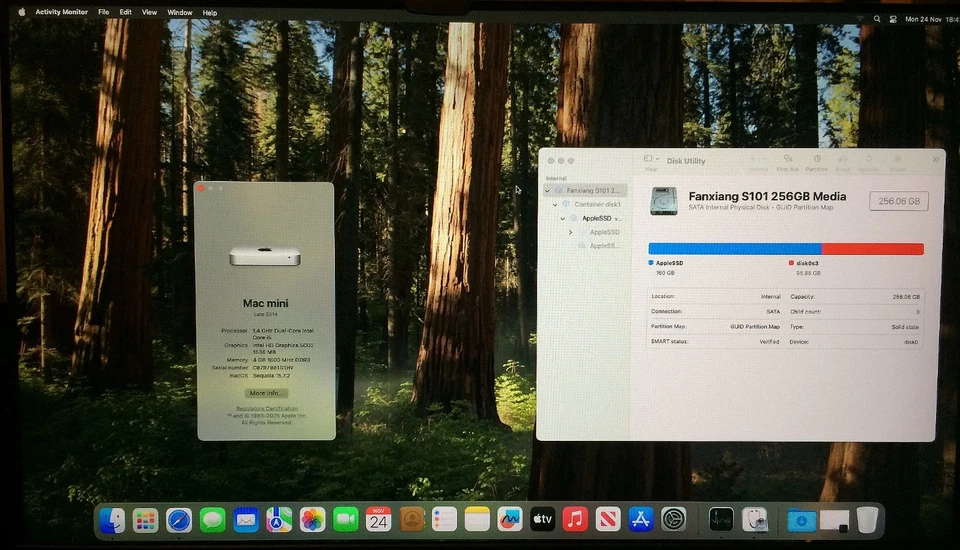Viewport: 960px width, 550px height.
Task: Click the Mac mini image in About window
Action: pos(265,256)
